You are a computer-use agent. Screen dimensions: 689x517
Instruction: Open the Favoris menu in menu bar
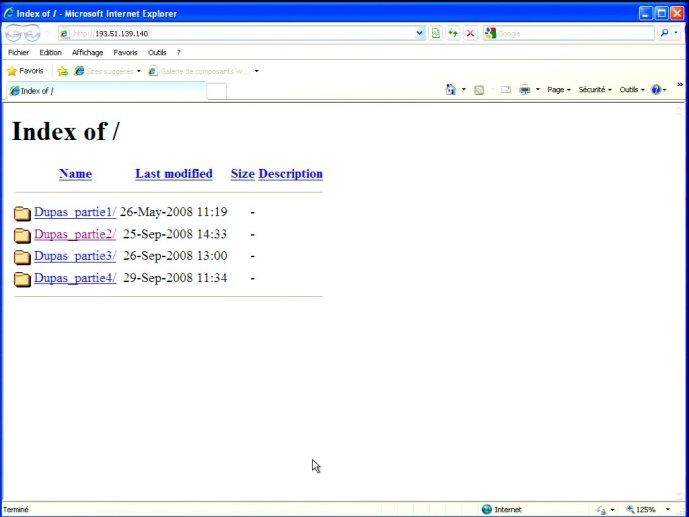click(x=125, y=52)
